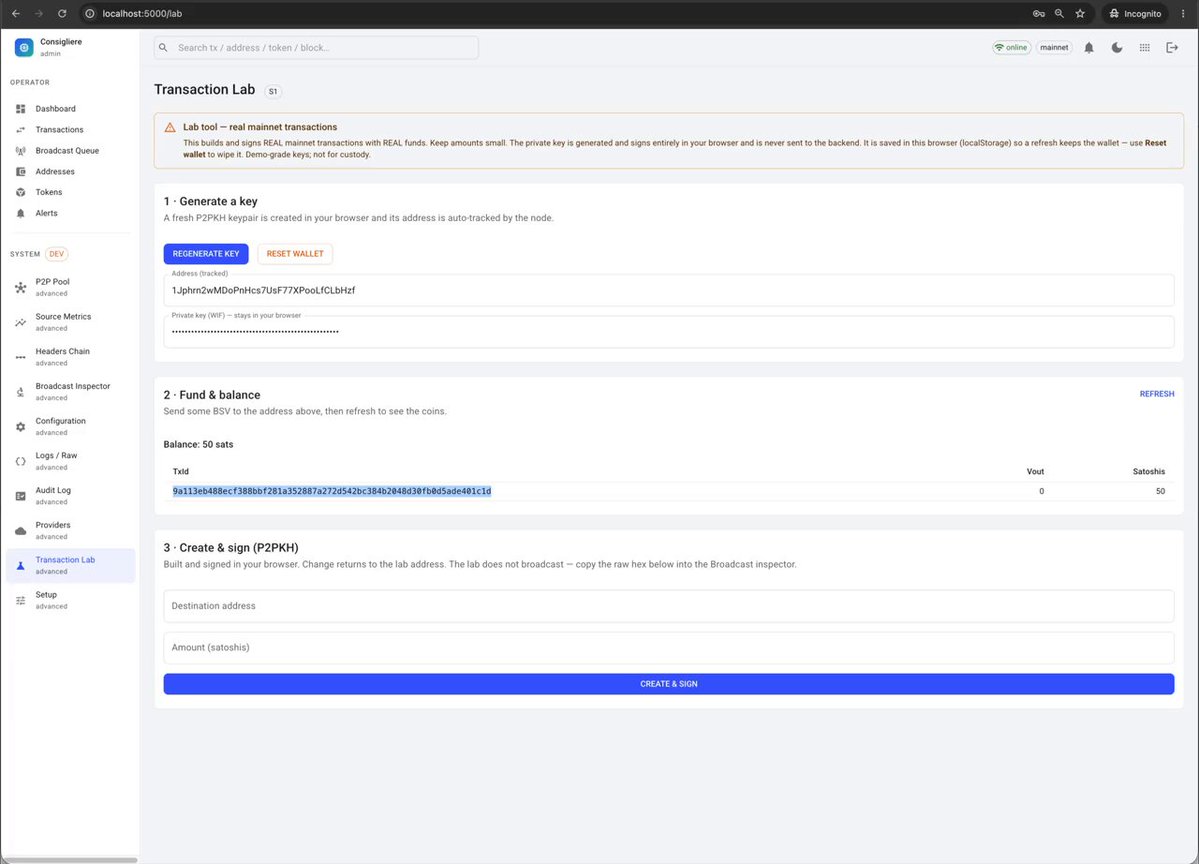Click the browser reload button
The width and height of the screenshot is (1199, 864).
[x=62, y=14]
